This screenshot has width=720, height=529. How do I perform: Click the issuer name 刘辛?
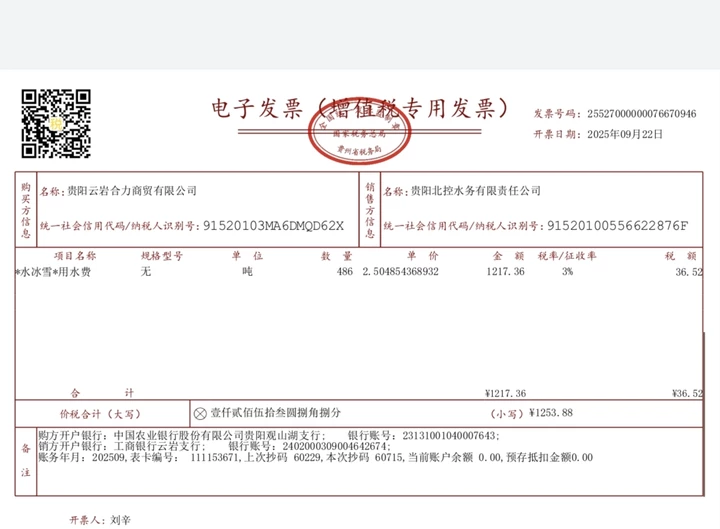coord(120,520)
